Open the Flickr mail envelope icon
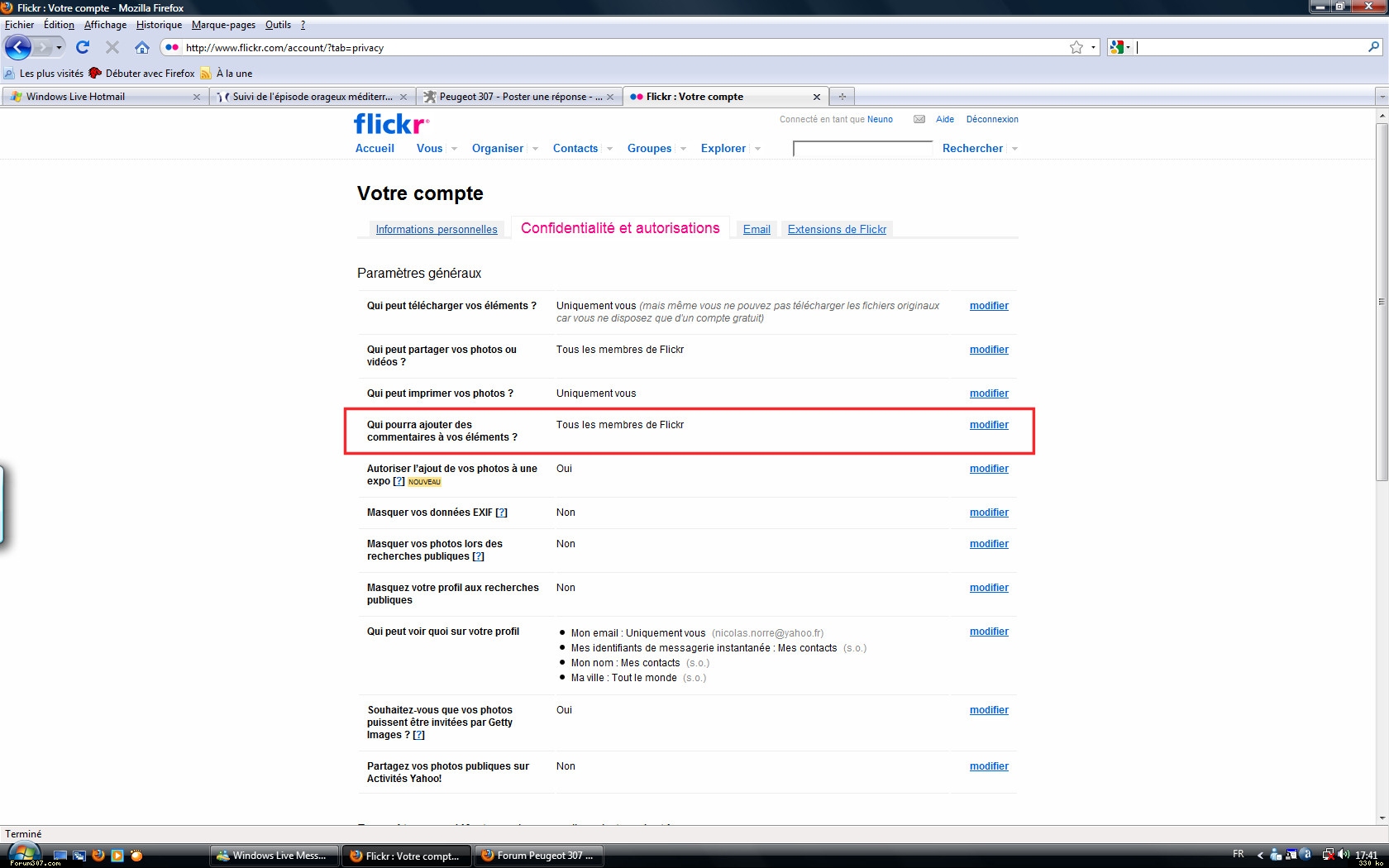Screen dimensions: 1389x868 (x=919, y=119)
